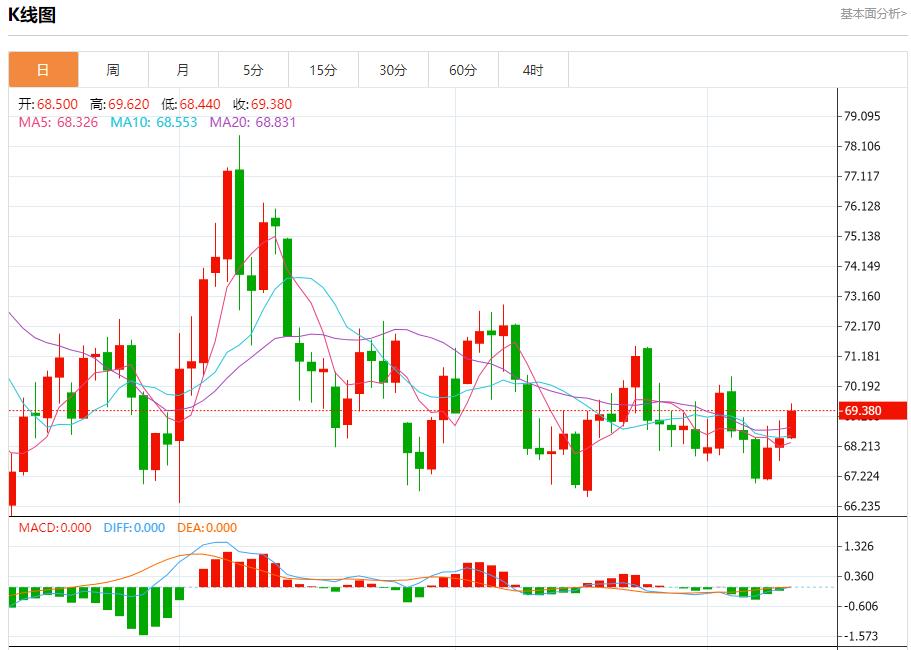Switch to the 4时 interval tab
The width and height of the screenshot is (911, 650).
533,70
